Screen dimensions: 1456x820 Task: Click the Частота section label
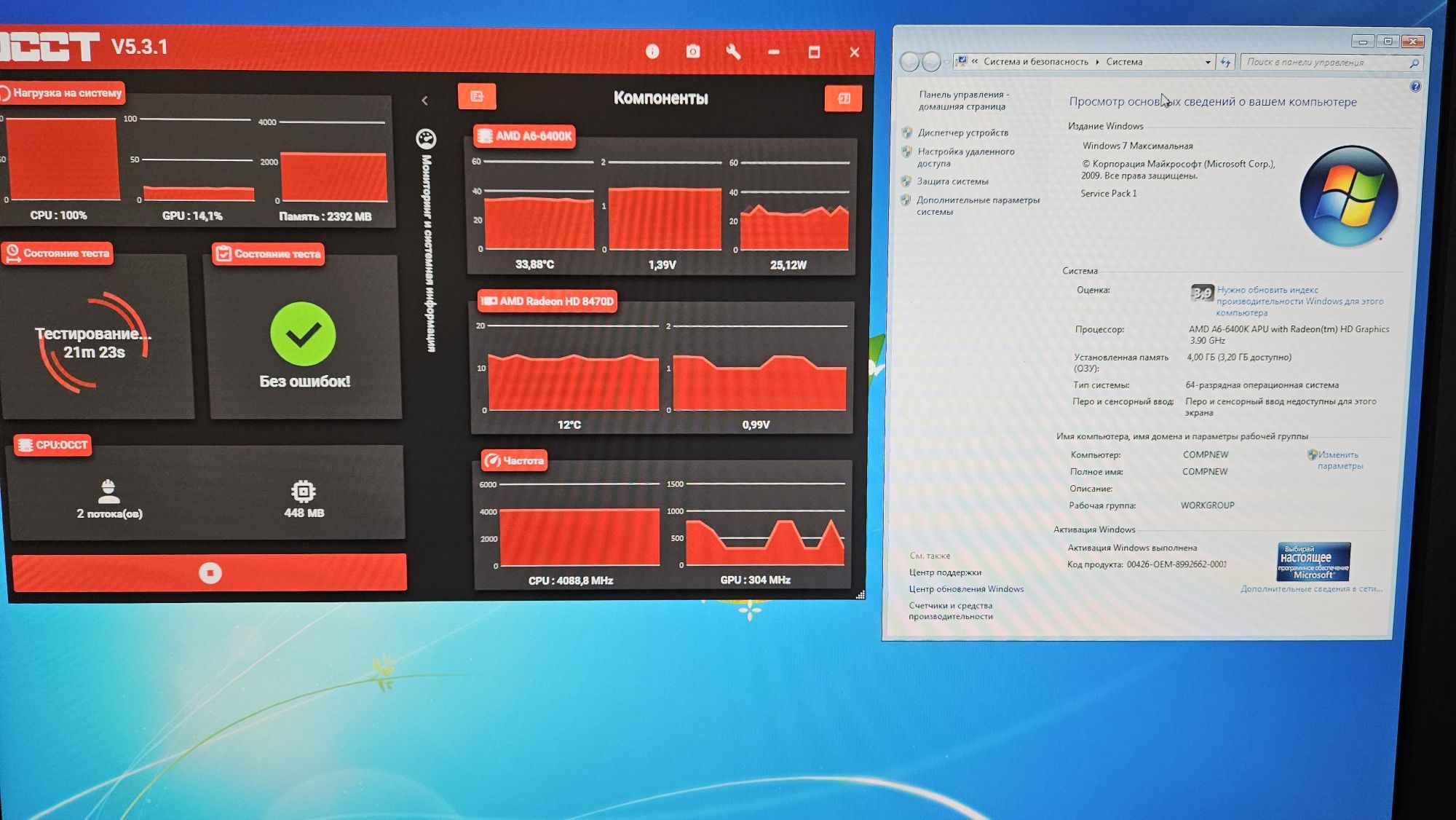pos(515,460)
